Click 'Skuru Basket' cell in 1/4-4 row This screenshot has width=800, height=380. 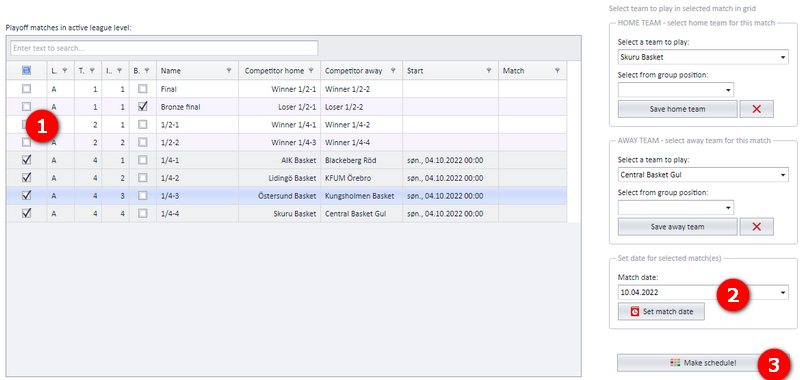click(280, 214)
